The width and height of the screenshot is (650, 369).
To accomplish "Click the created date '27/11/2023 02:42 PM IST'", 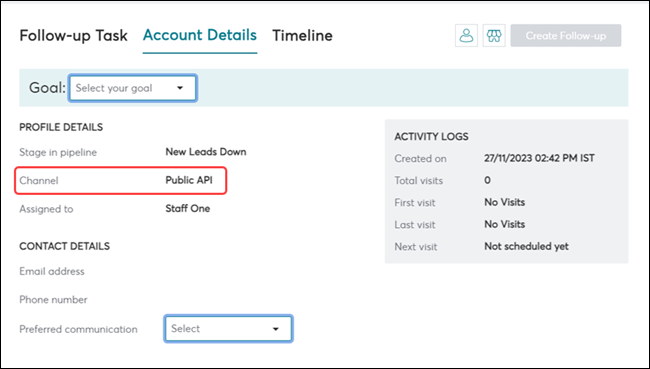I will tap(539, 158).
